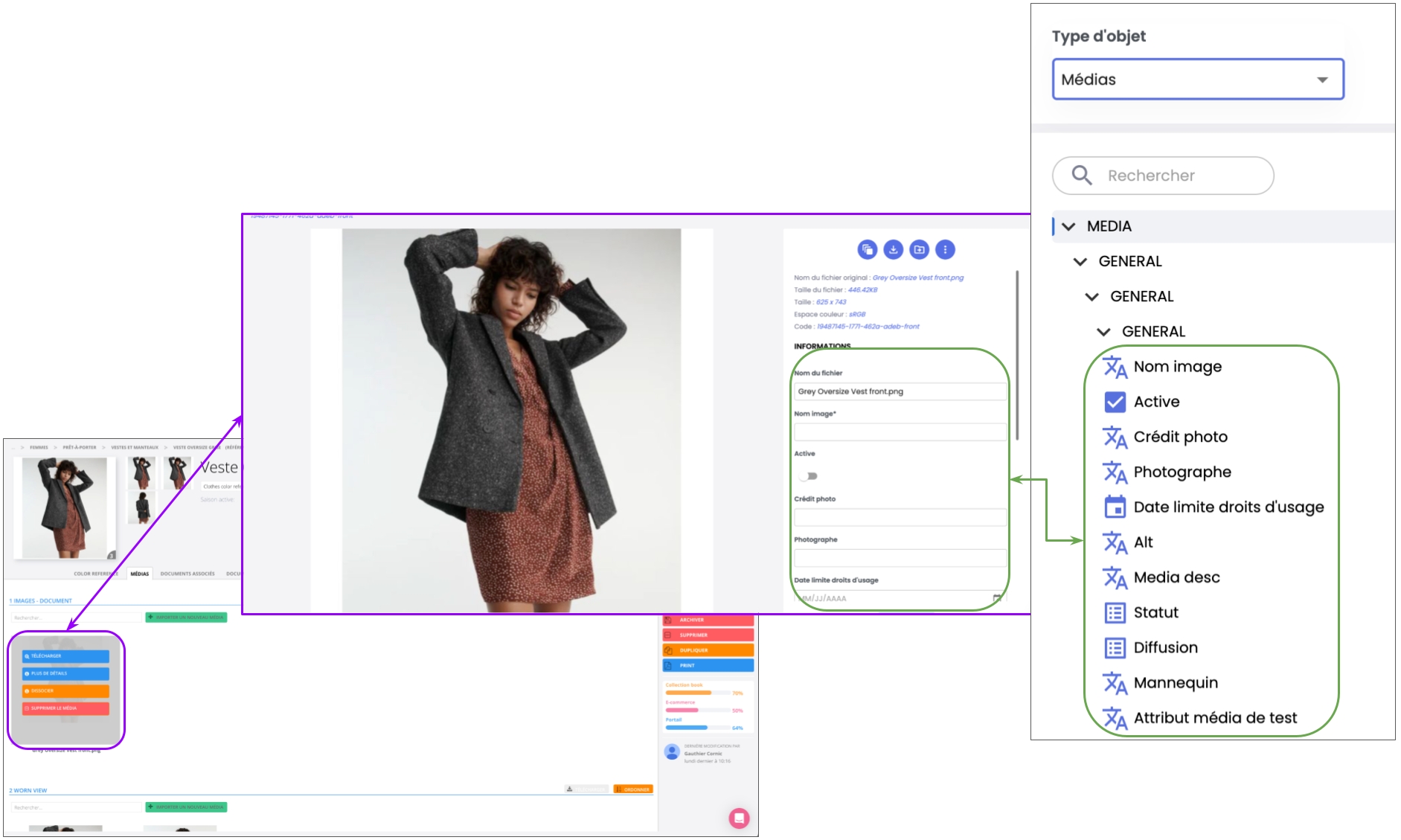Click the move-to-folder icon in media details
The image size is (1401, 840).
coord(919,250)
